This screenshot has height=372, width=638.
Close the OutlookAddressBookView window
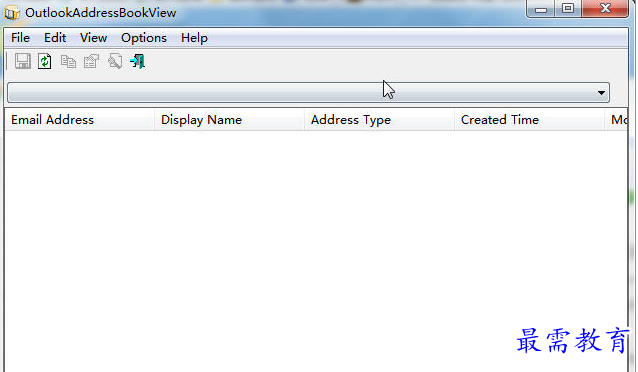[605, 9]
